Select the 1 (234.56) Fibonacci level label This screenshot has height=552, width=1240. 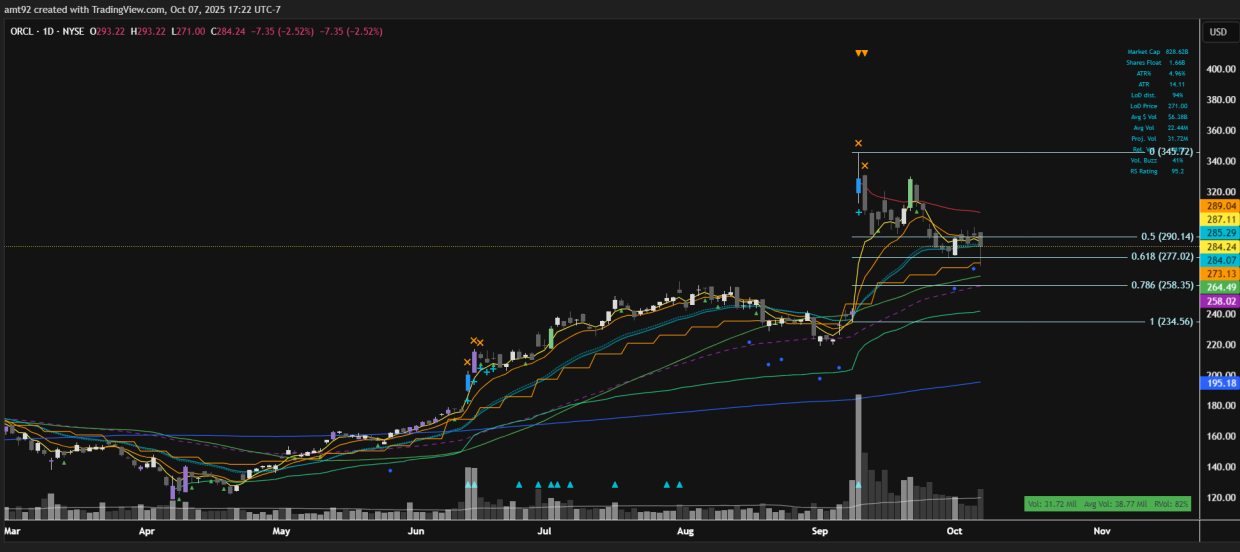[1171, 321]
